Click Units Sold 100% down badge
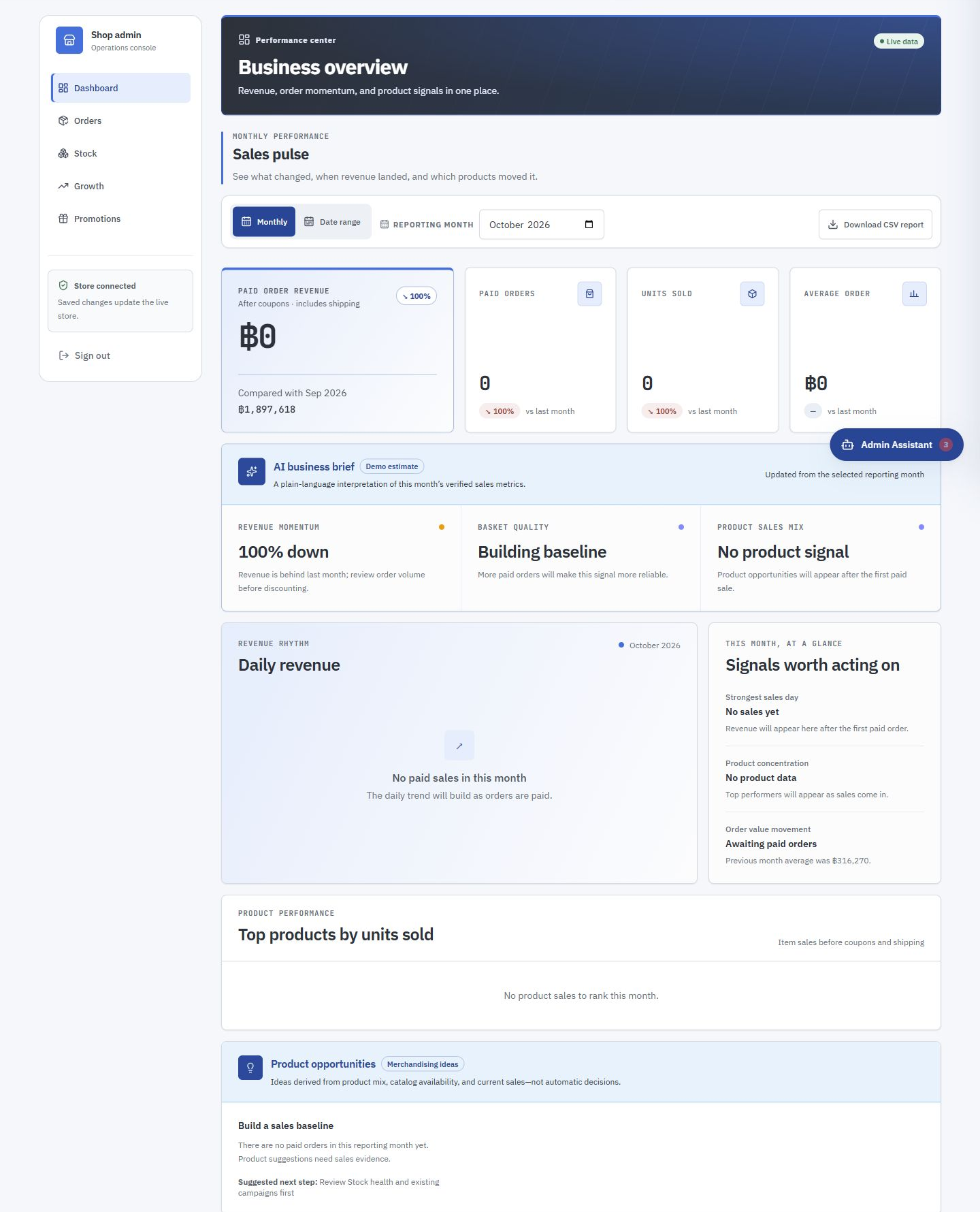The height and width of the screenshot is (1212, 980). pos(662,411)
